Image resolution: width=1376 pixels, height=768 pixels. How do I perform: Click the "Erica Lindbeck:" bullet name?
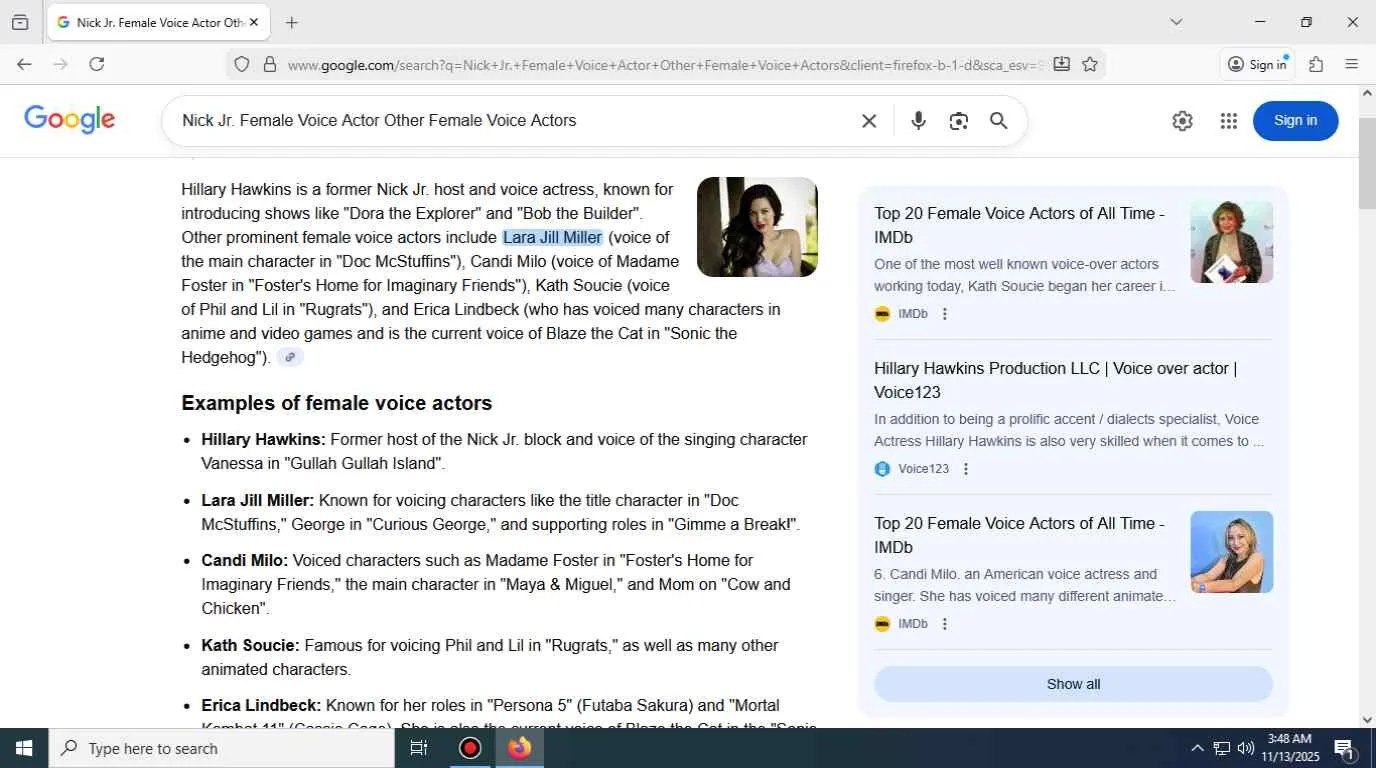[261, 706]
